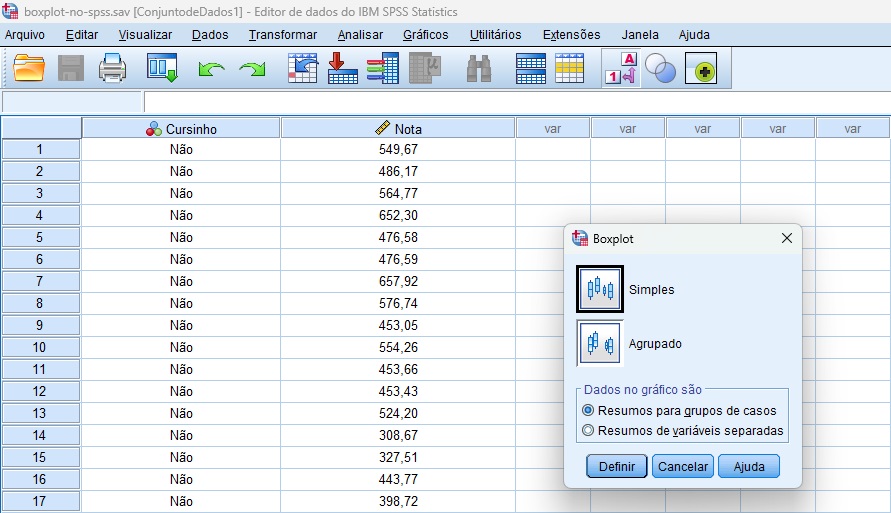Viewport: 891px width, 513px height.
Task: Select row header 4
Action: pyautogui.click(x=40, y=215)
